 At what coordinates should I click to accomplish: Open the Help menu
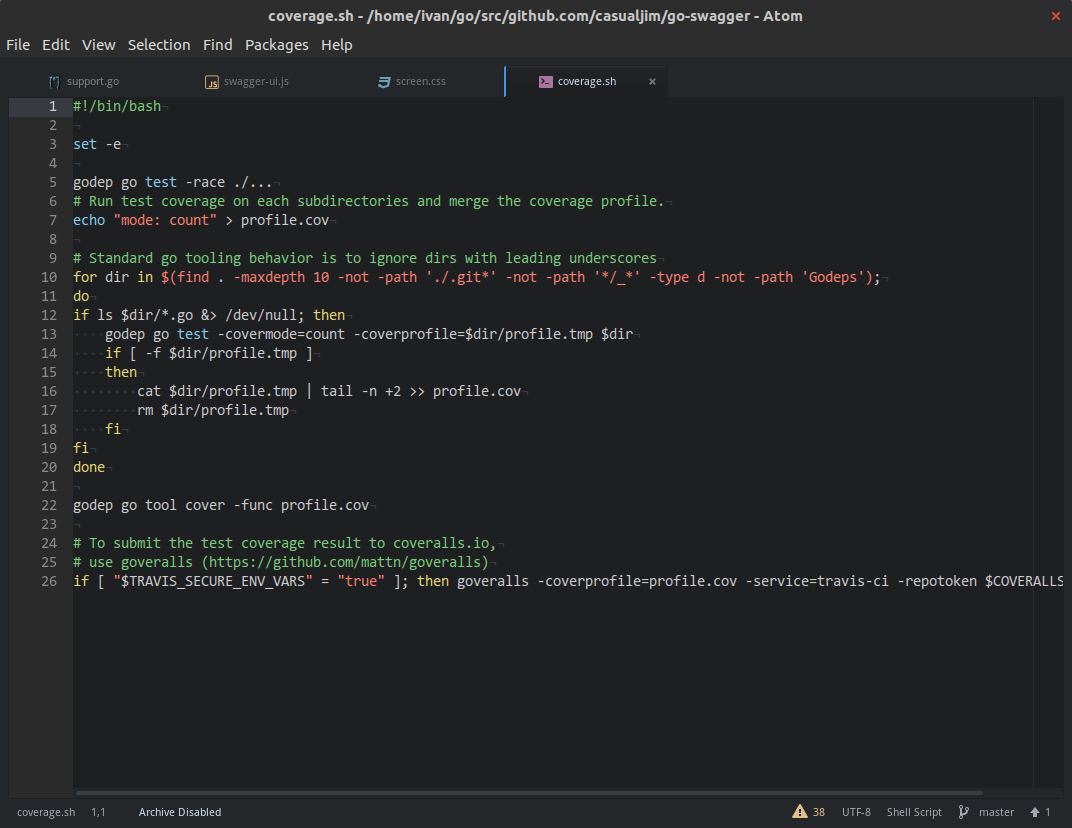pyautogui.click(x=336, y=45)
